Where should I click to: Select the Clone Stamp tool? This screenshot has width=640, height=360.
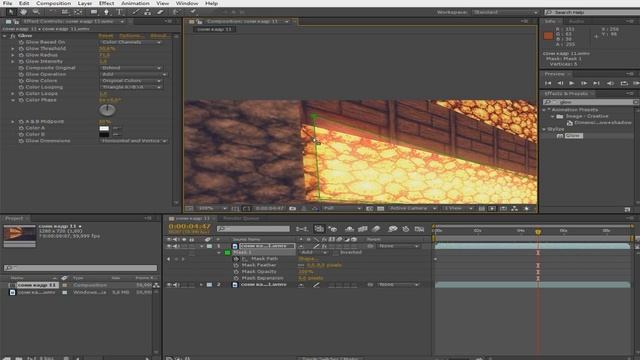pos(147,12)
